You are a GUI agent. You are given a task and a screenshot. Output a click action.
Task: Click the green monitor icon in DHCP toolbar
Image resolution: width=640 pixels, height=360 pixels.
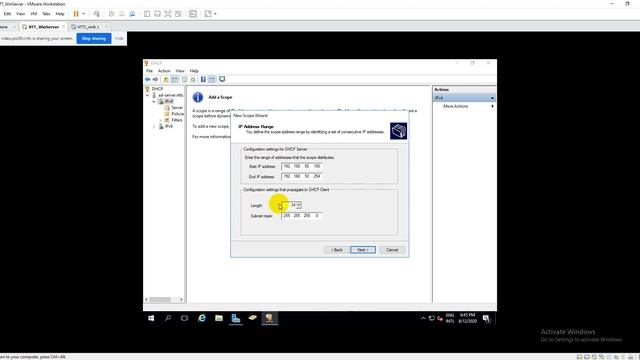(x=222, y=79)
